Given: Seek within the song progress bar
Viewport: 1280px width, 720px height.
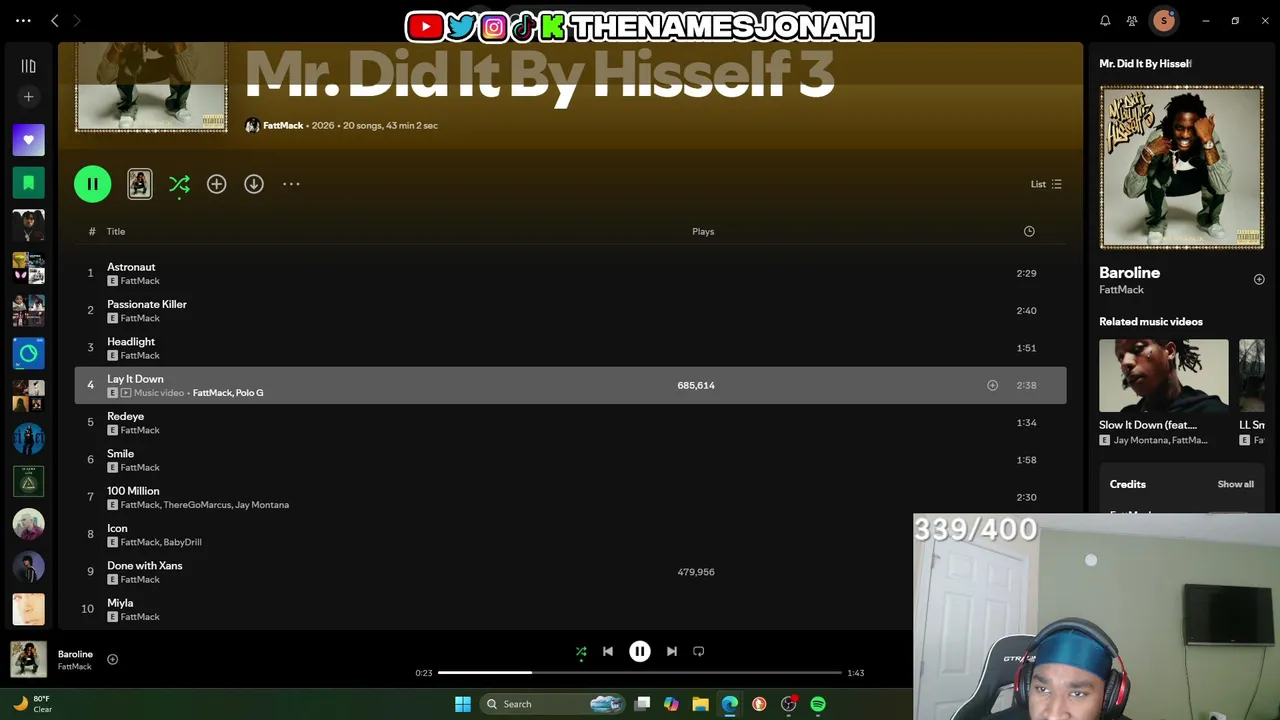Looking at the screenshot, I should pos(640,673).
